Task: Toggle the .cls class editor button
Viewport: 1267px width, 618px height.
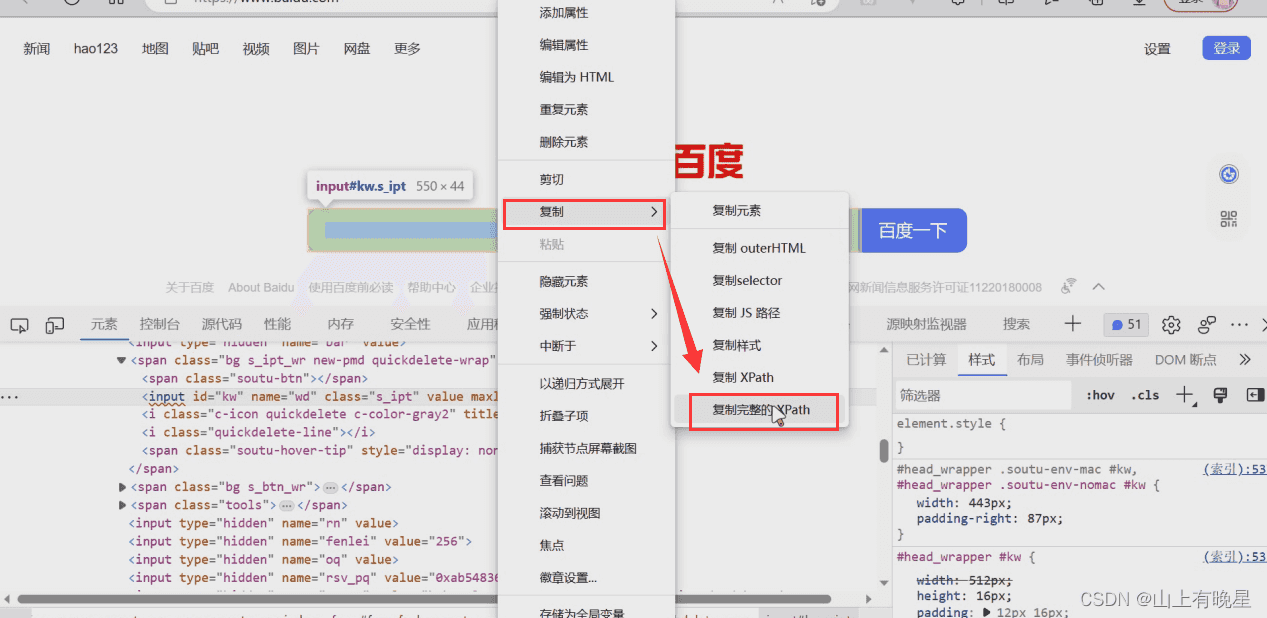Action: point(1145,395)
